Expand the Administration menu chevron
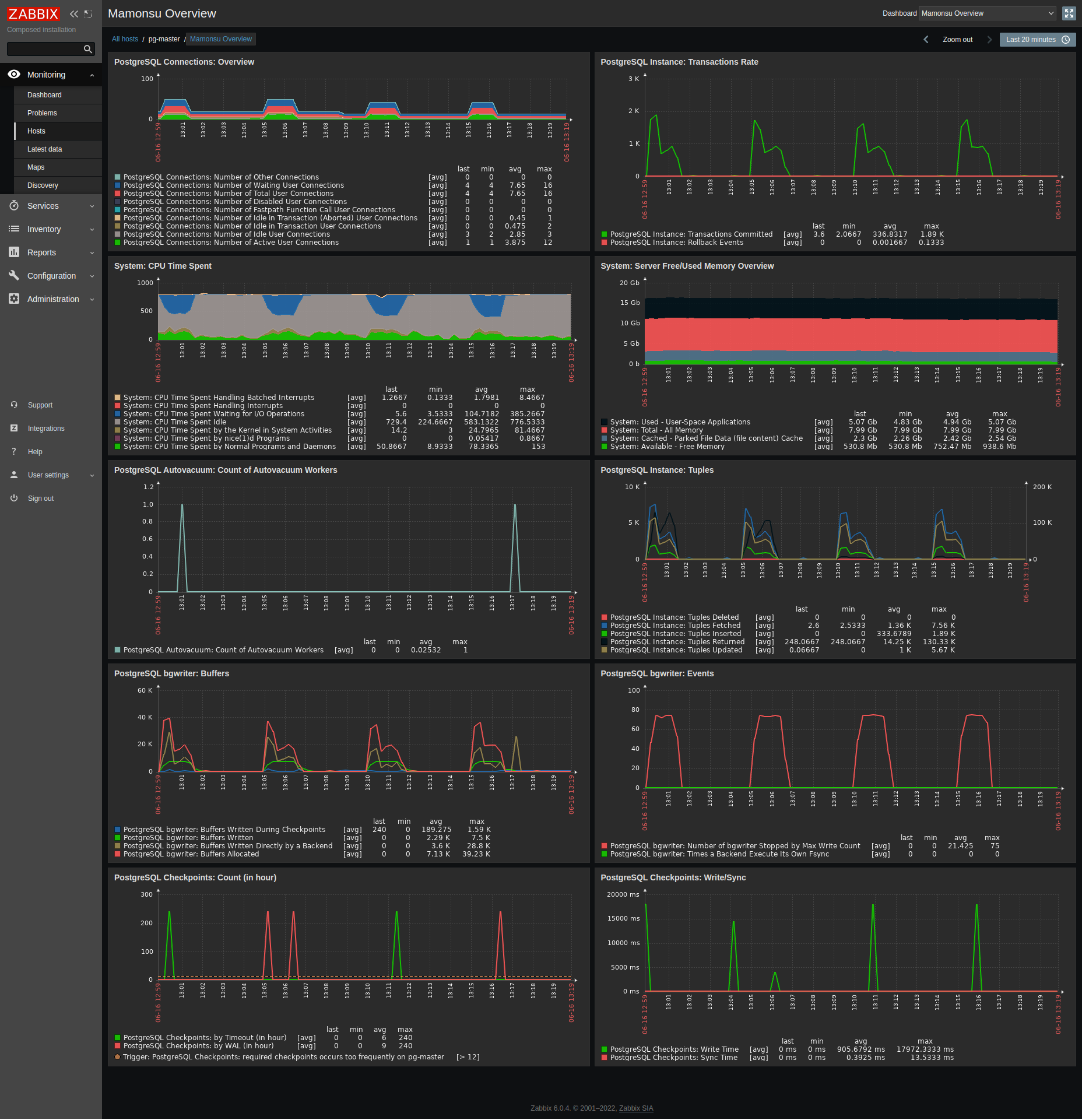This screenshot has height=1120, width=1082. tap(92, 299)
